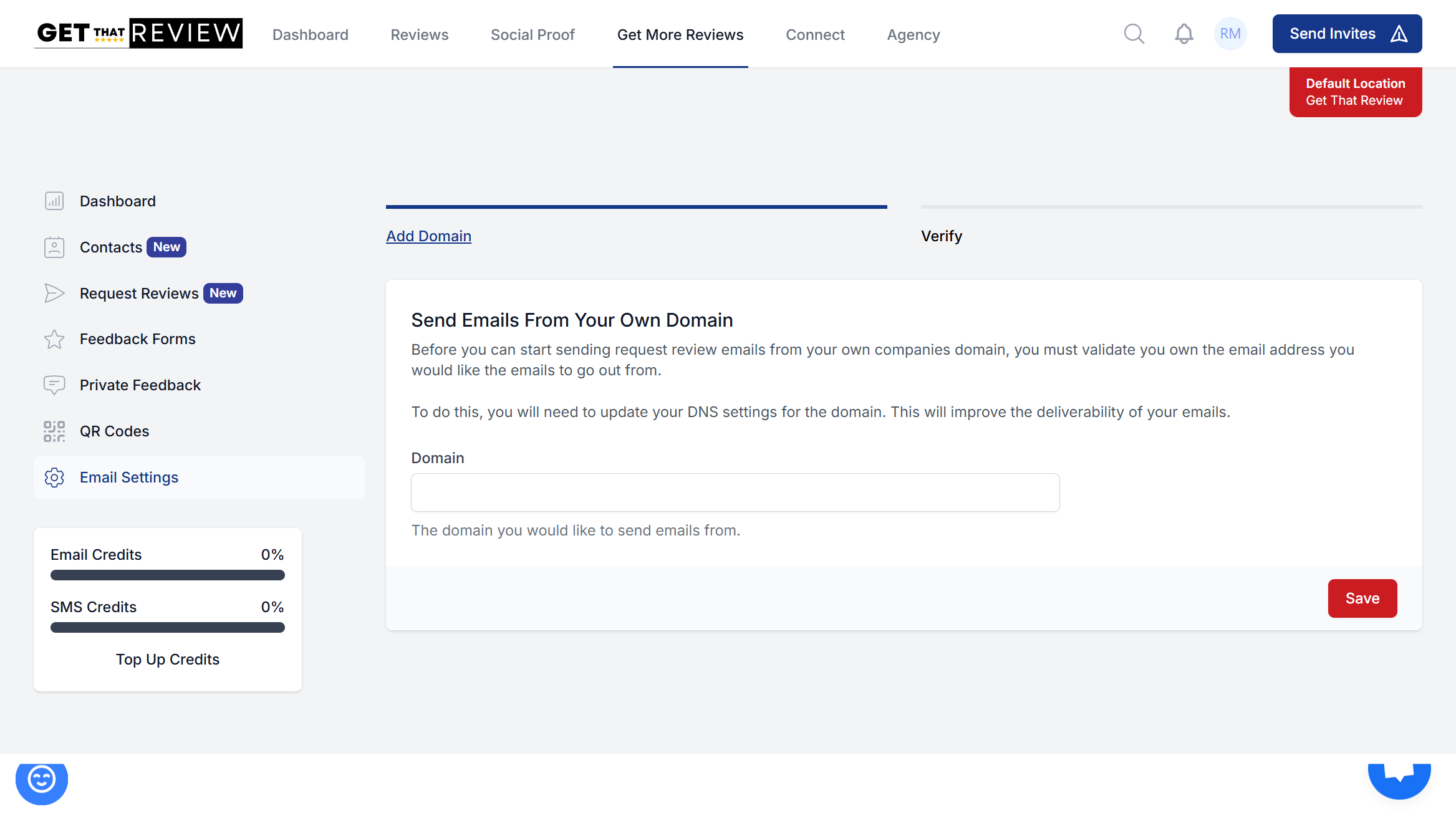Click the RM user avatar
Image resolution: width=1456 pixels, height=821 pixels.
[x=1230, y=34]
